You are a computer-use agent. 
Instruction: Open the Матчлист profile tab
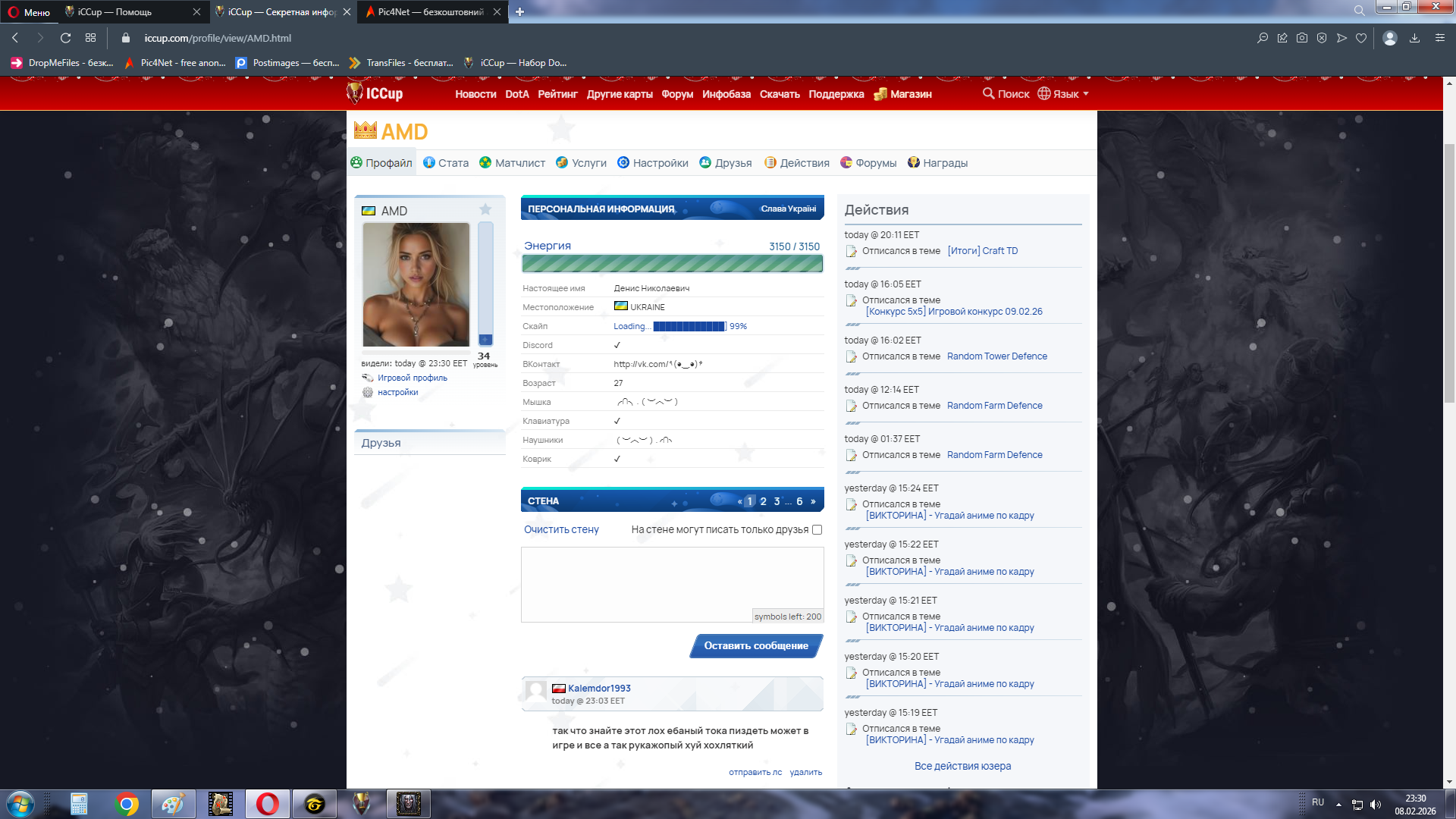tap(512, 163)
